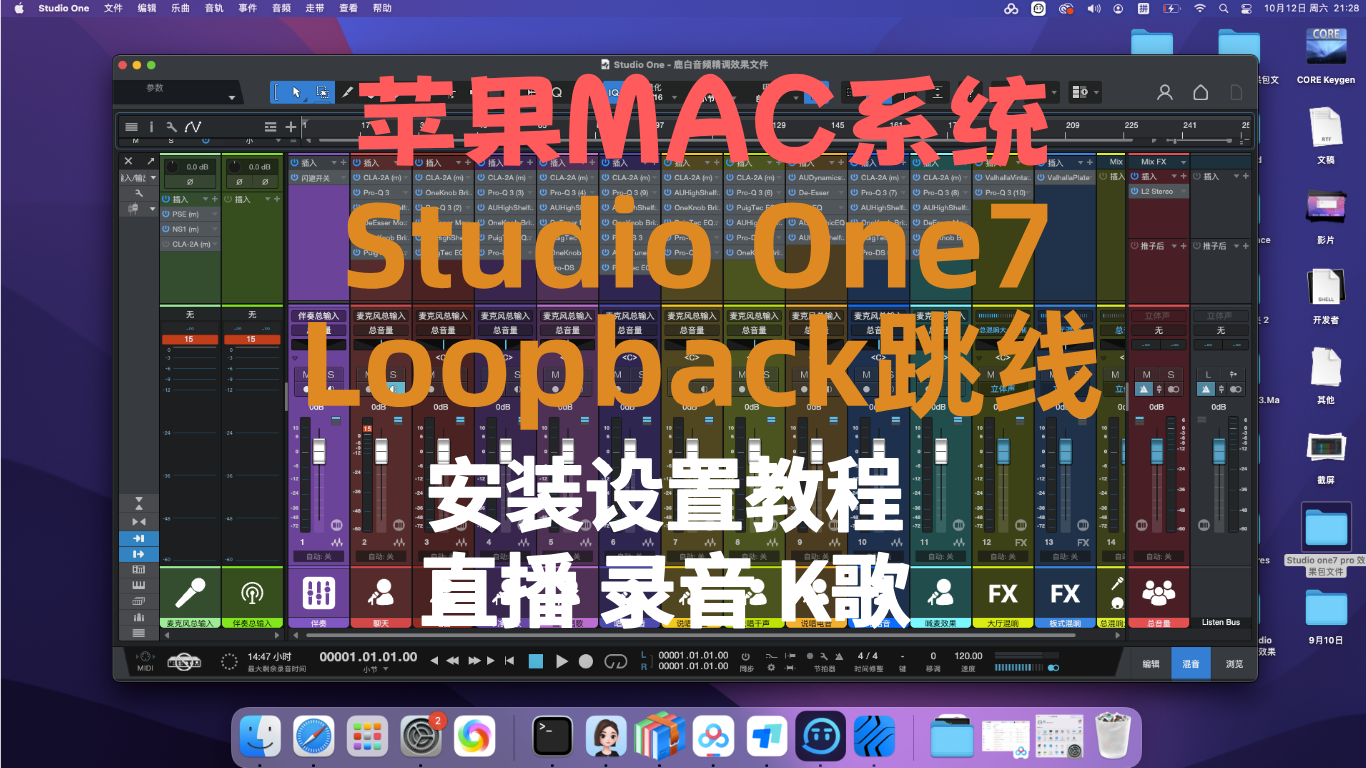Open the inspector 'i' icon
Image resolution: width=1366 pixels, height=768 pixels.
click(151, 127)
